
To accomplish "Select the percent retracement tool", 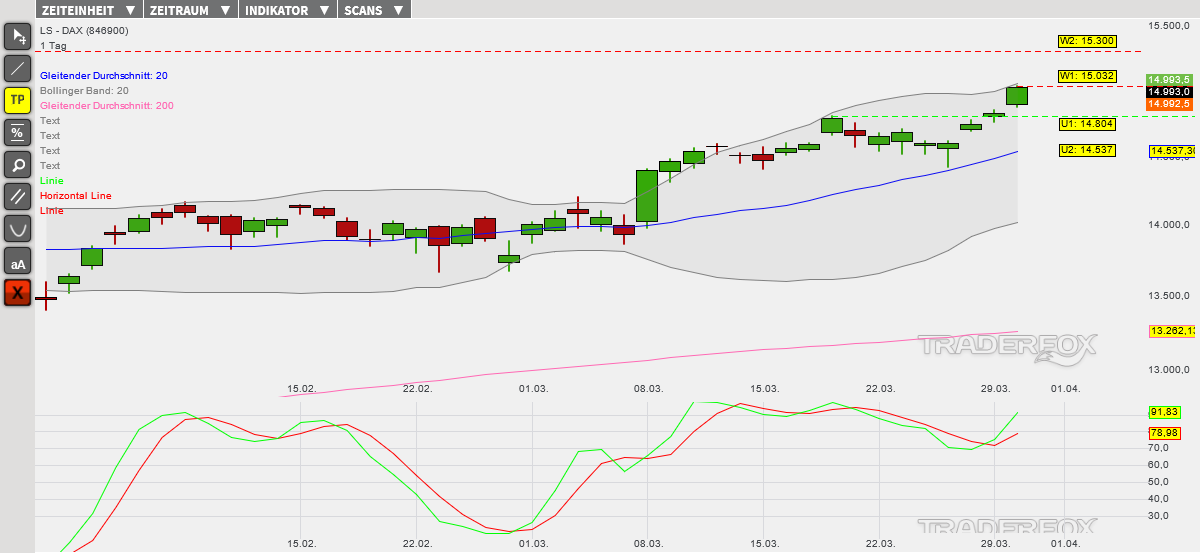I will coord(18,132).
